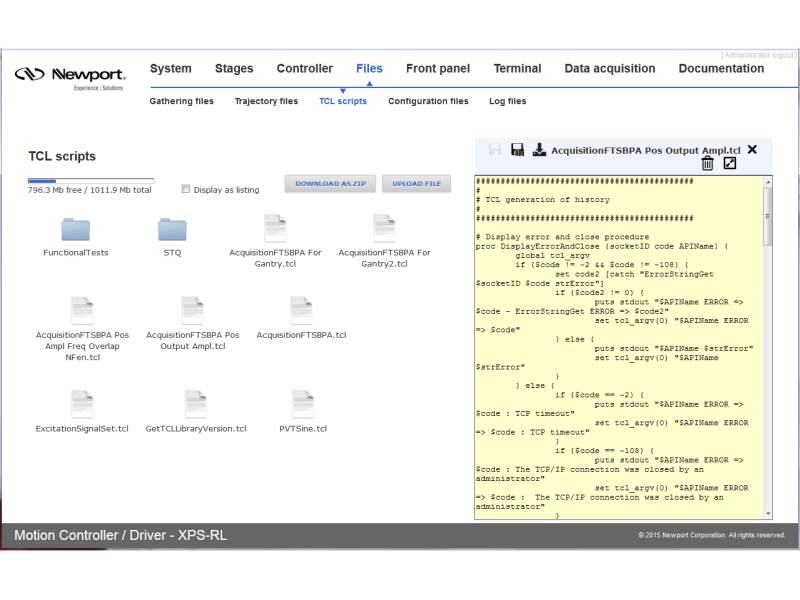800x600 pixels.
Task: Click the Download as ZIP button
Action: tap(329, 184)
